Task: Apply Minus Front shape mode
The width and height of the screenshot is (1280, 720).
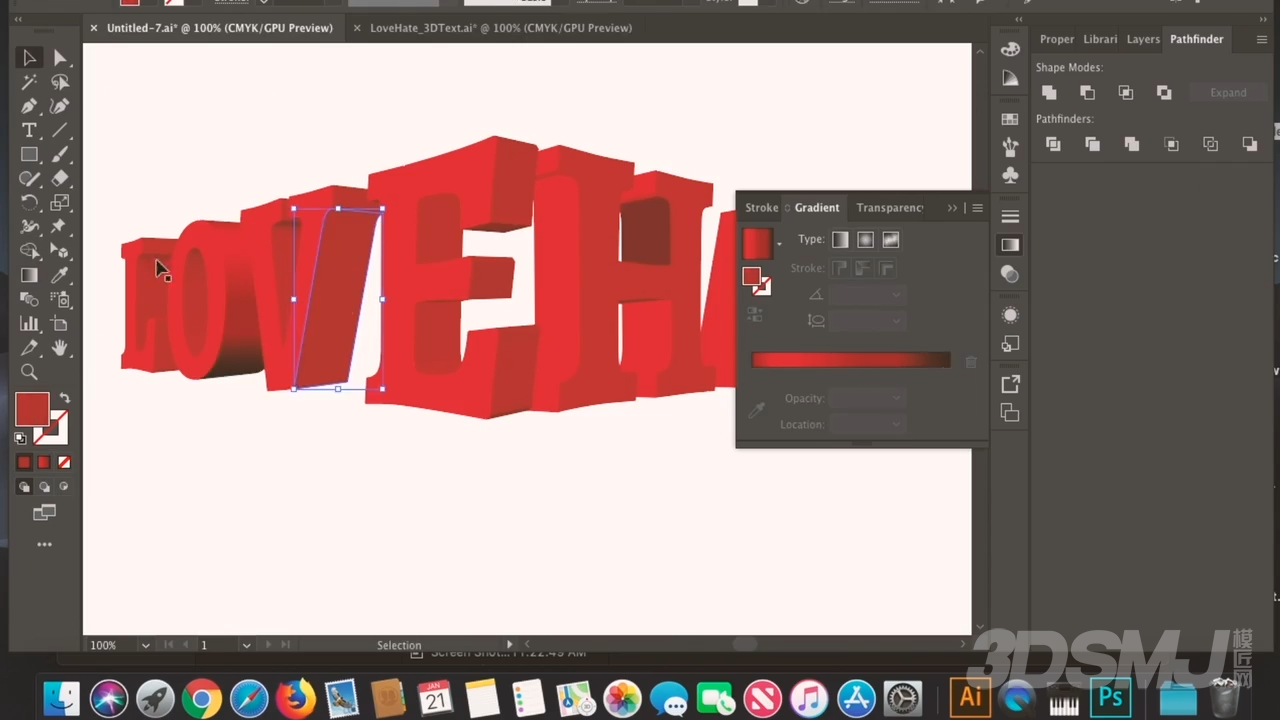Action: tap(1087, 93)
